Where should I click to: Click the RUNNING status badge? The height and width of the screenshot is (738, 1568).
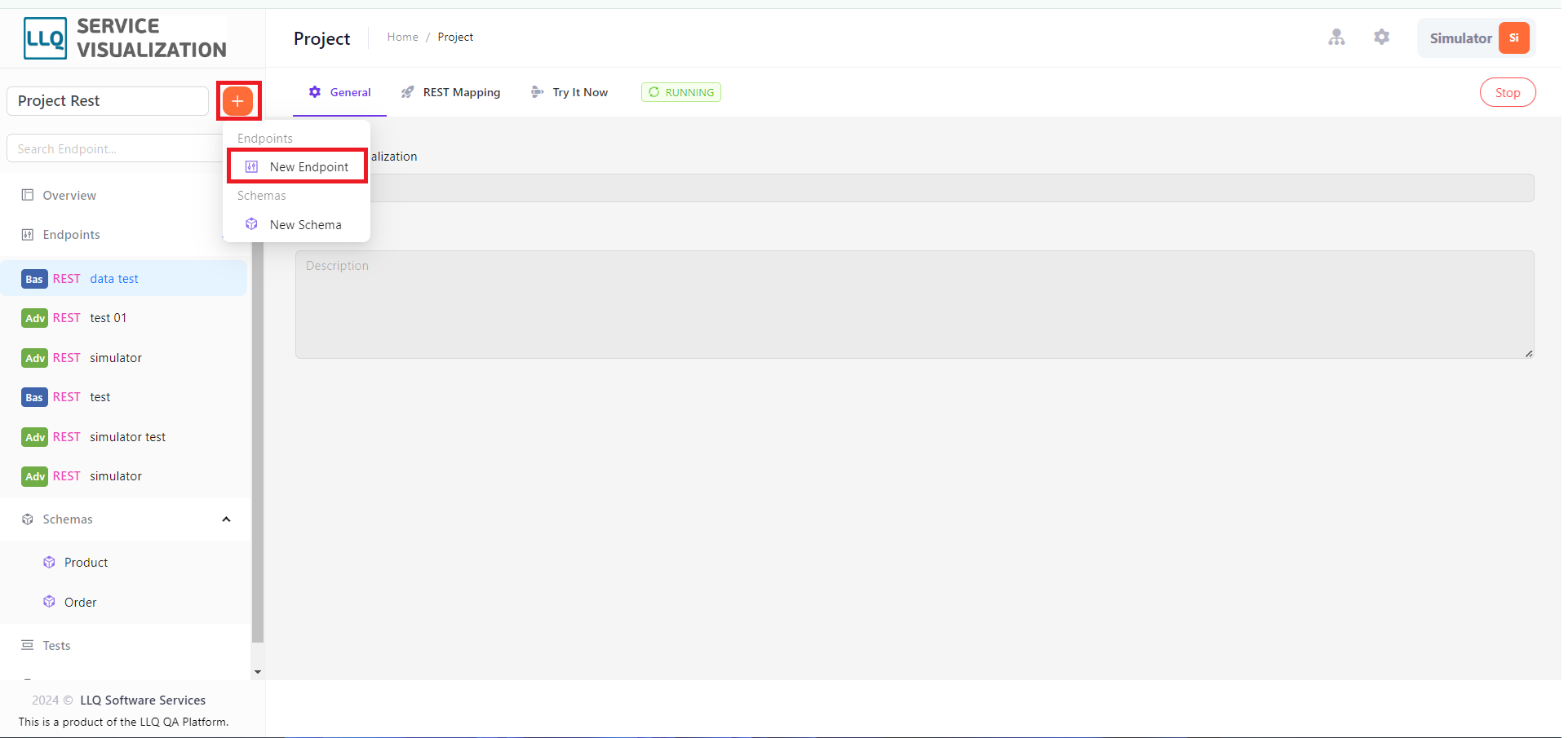click(x=681, y=92)
